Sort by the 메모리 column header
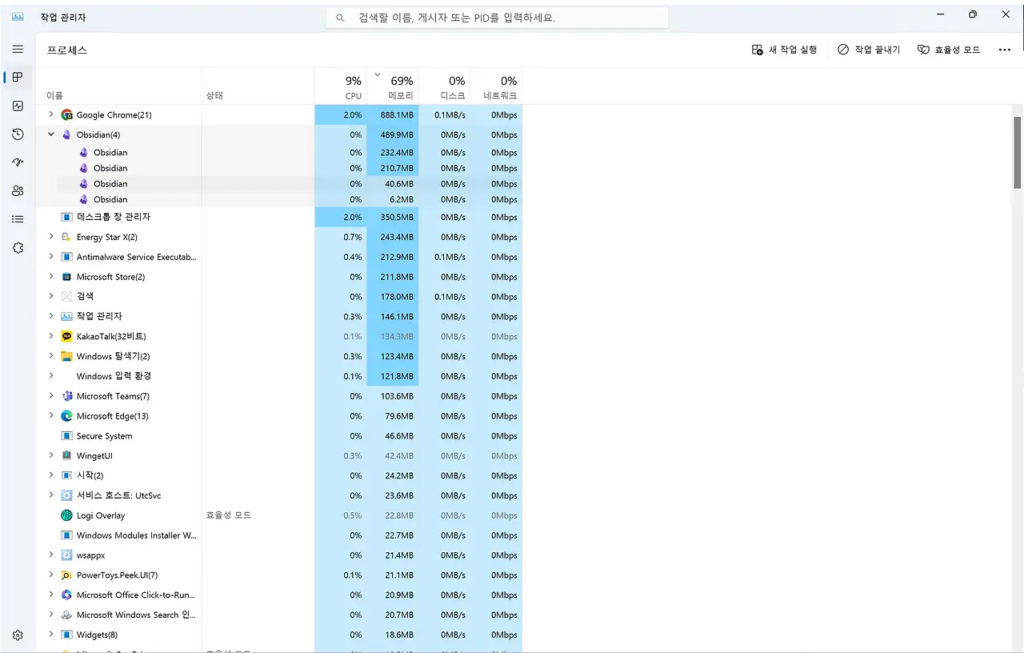Screen dimensions: 1024x653 coord(392,87)
